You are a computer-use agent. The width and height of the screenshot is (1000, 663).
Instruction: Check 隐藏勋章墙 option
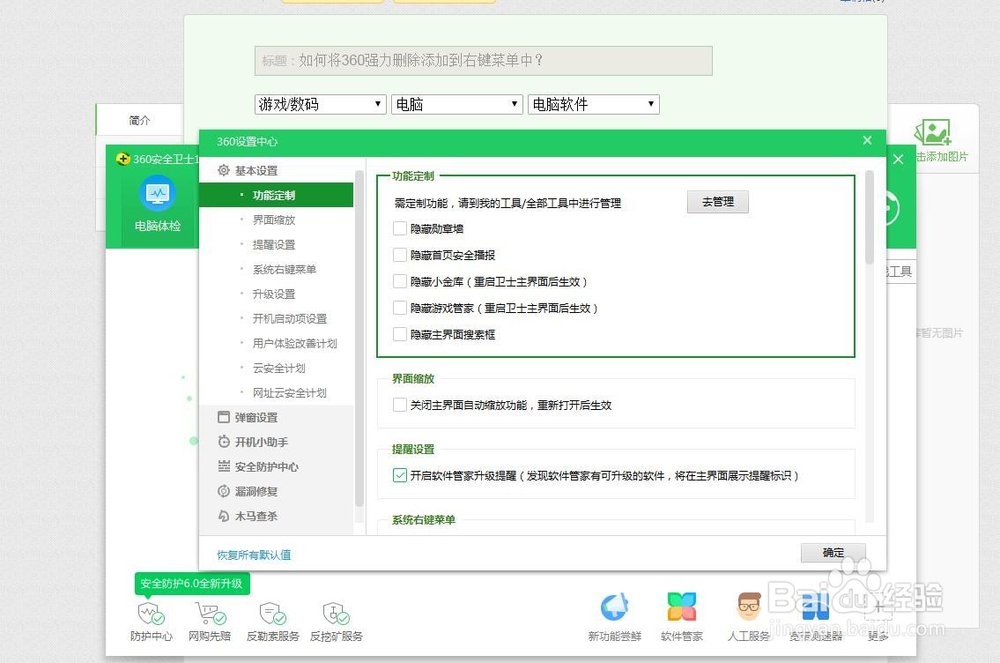pyautogui.click(x=400, y=228)
